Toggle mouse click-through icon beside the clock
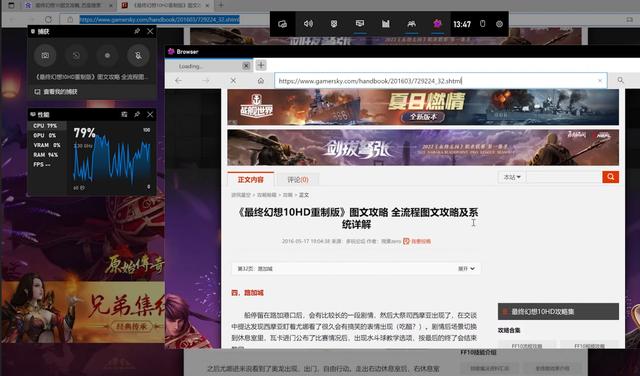The image size is (640, 376). click(482, 24)
